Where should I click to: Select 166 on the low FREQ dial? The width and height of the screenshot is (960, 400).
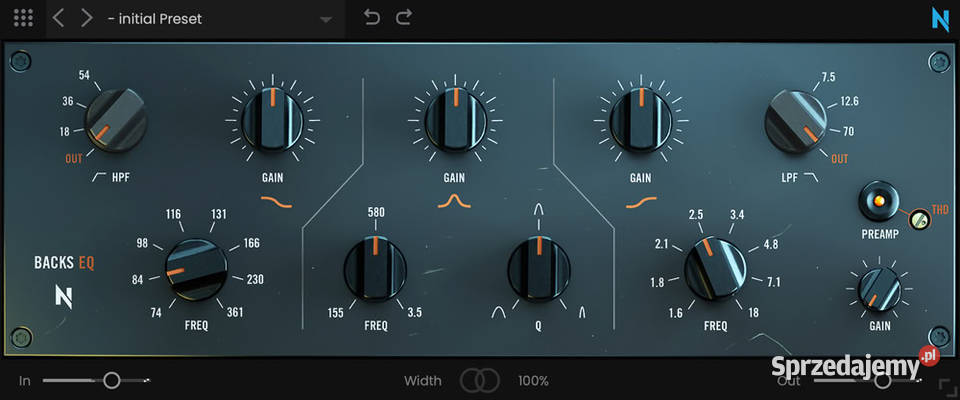250,243
